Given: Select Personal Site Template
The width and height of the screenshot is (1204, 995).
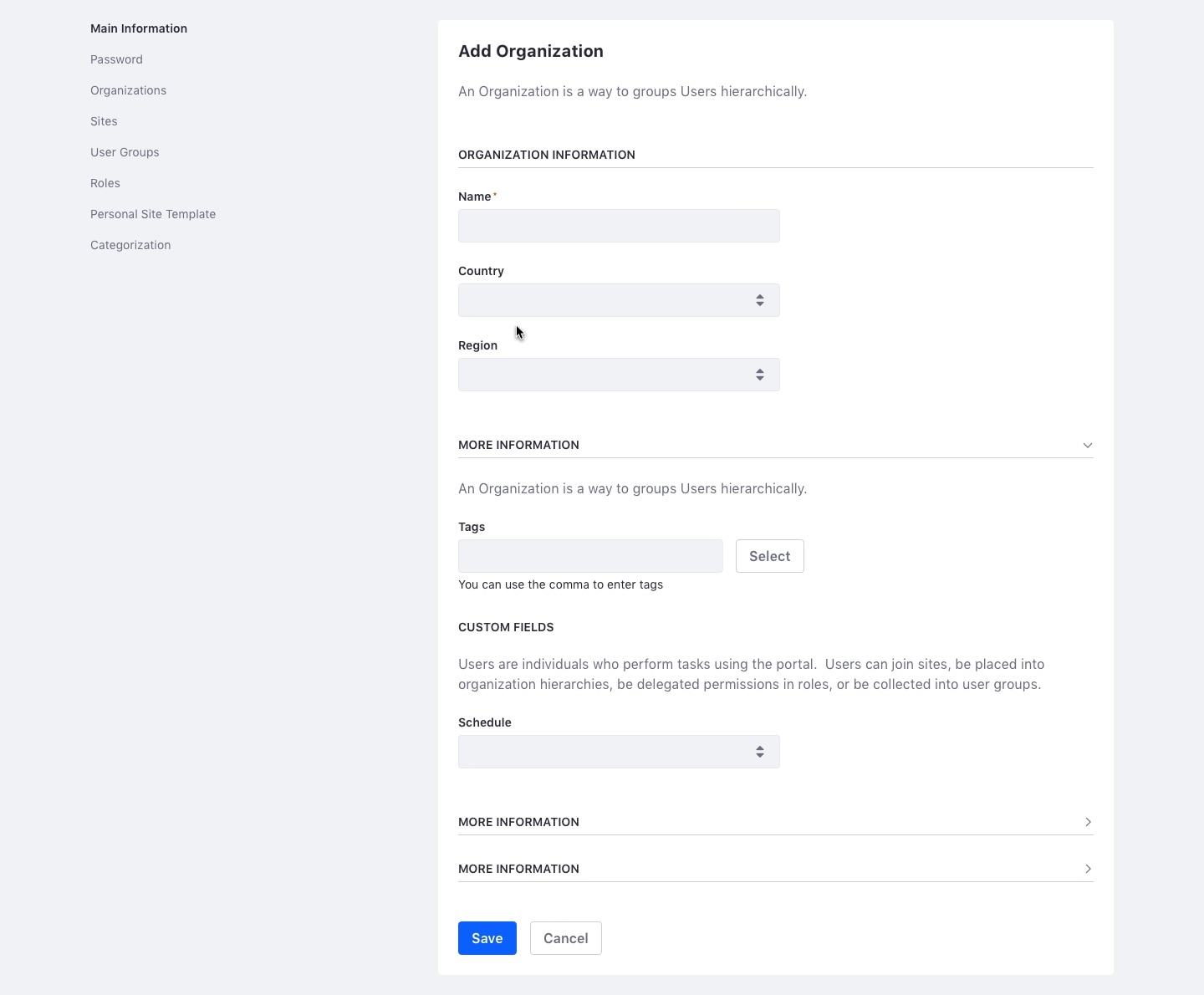Looking at the screenshot, I should click(152, 213).
